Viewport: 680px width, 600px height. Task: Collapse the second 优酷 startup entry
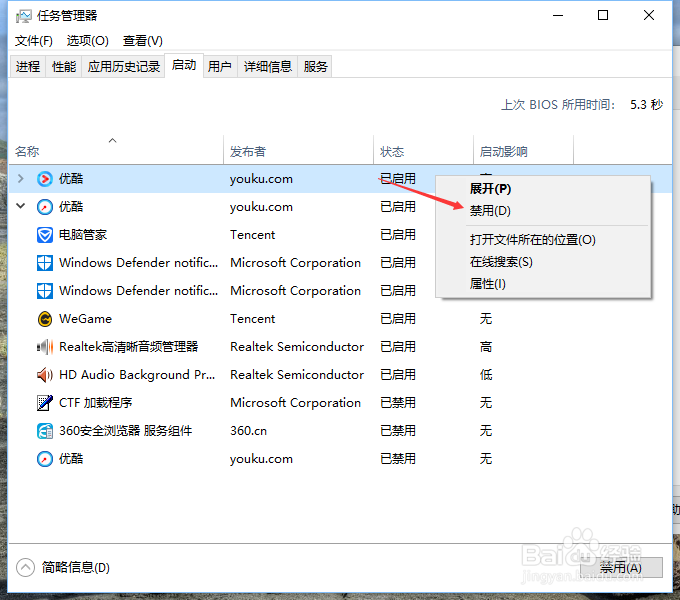click(x=20, y=206)
